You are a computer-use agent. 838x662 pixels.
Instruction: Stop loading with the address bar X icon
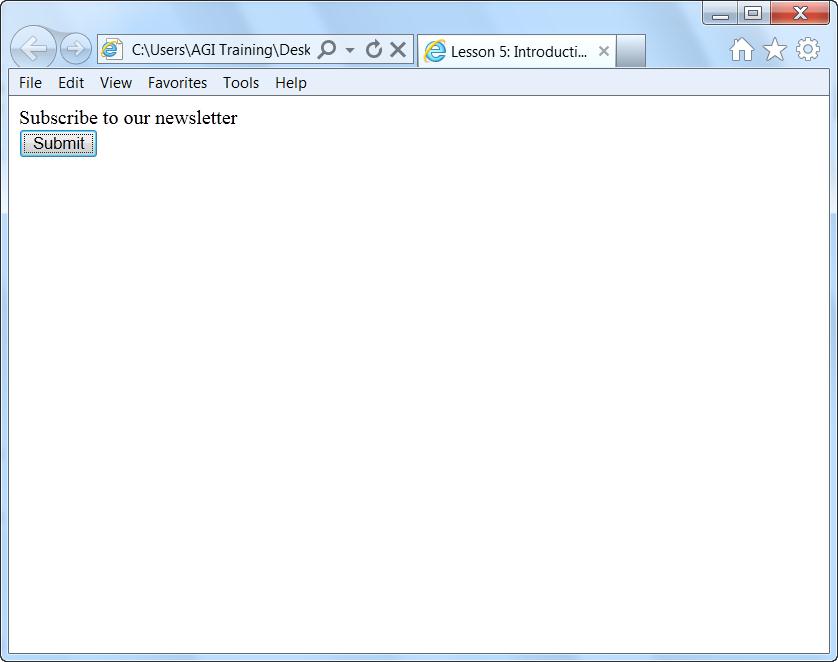click(x=398, y=50)
